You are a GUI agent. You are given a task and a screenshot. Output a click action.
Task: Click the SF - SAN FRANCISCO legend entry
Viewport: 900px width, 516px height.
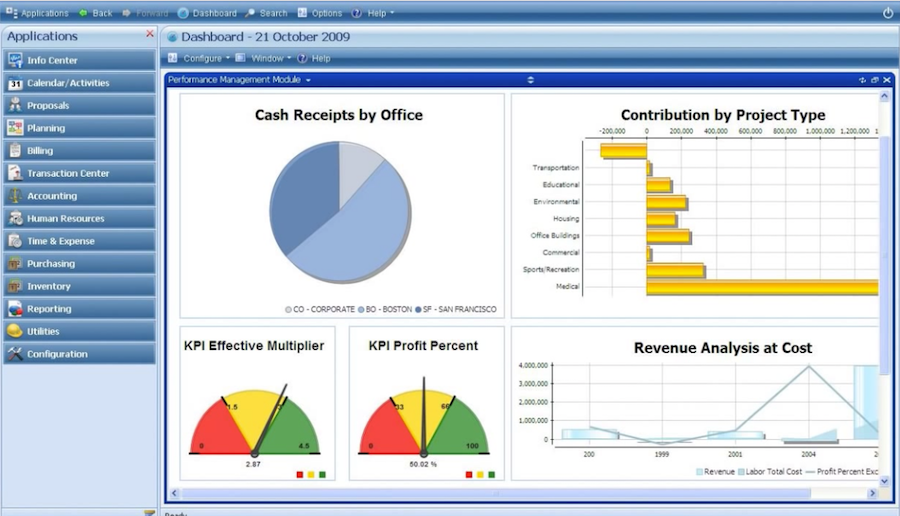pyautogui.click(x=456, y=309)
